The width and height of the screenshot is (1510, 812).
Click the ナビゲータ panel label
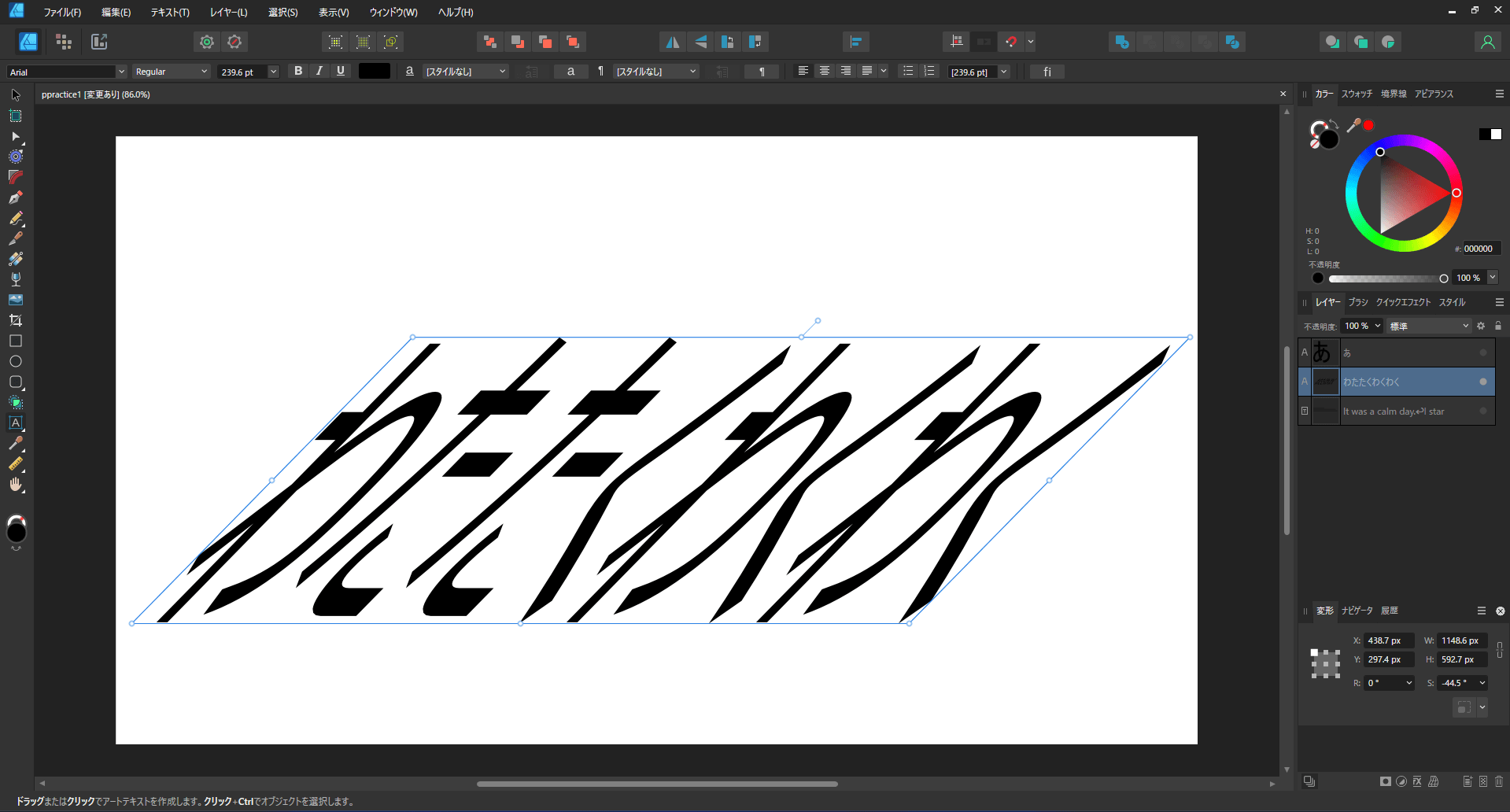point(1357,611)
